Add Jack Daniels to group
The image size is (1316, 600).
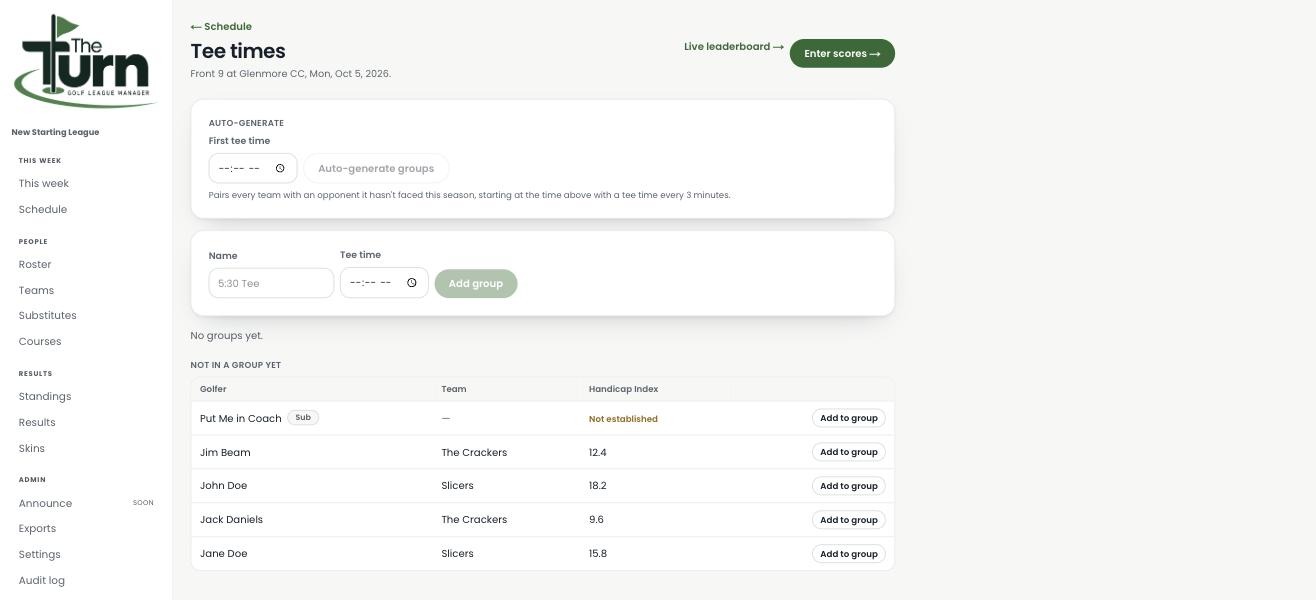click(849, 520)
